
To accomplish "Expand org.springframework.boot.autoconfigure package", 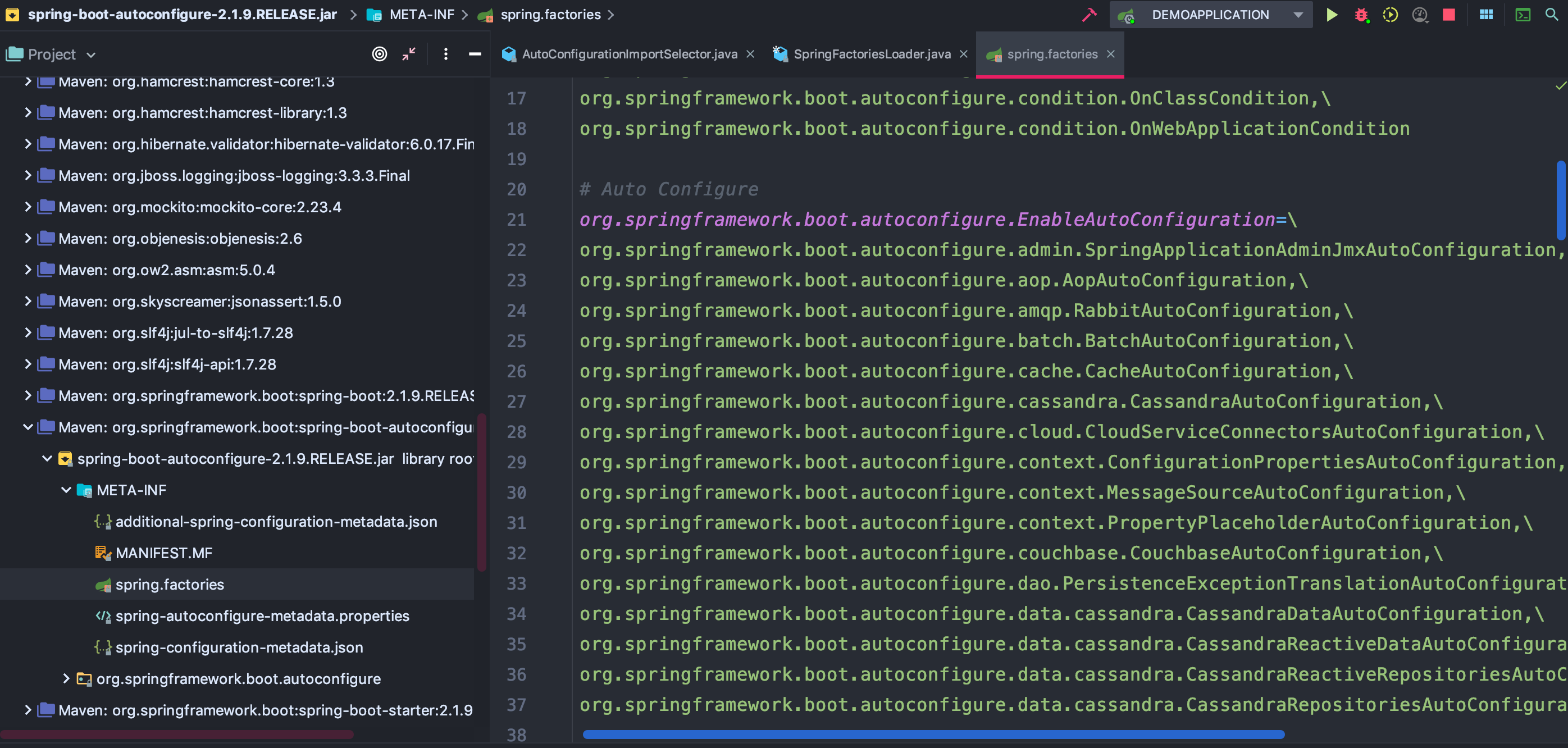I will click(x=66, y=678).
